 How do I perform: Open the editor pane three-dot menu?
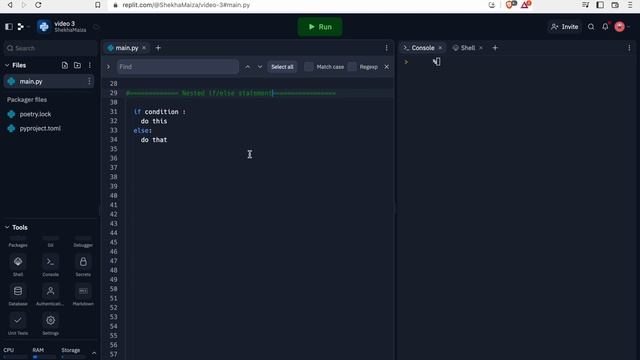coord(387,48)
